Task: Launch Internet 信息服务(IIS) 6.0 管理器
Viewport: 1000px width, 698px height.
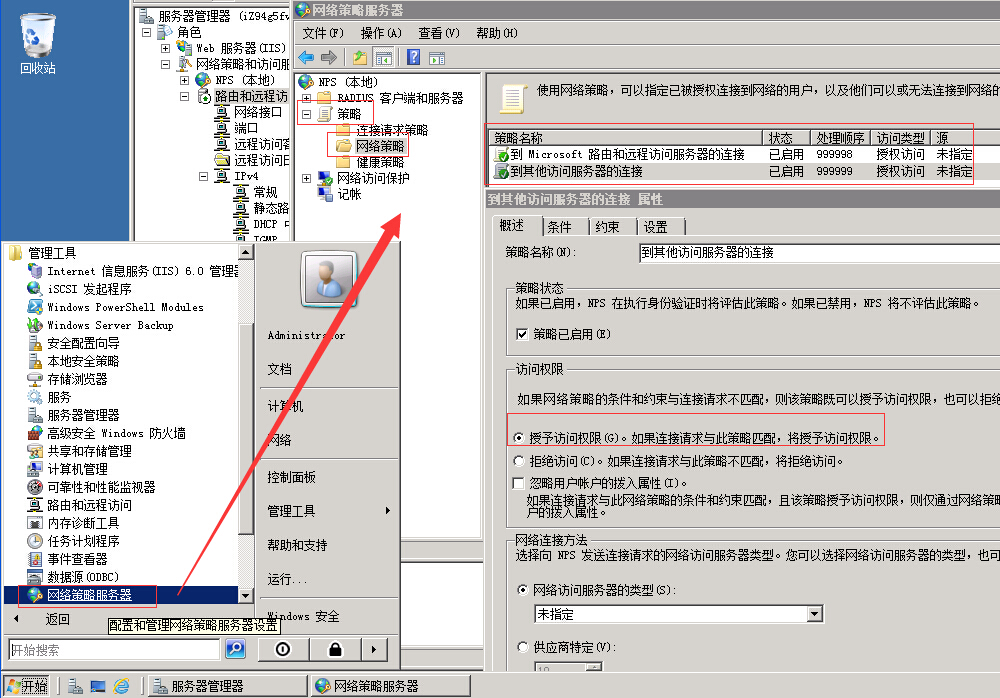Action: click(133, 271)
